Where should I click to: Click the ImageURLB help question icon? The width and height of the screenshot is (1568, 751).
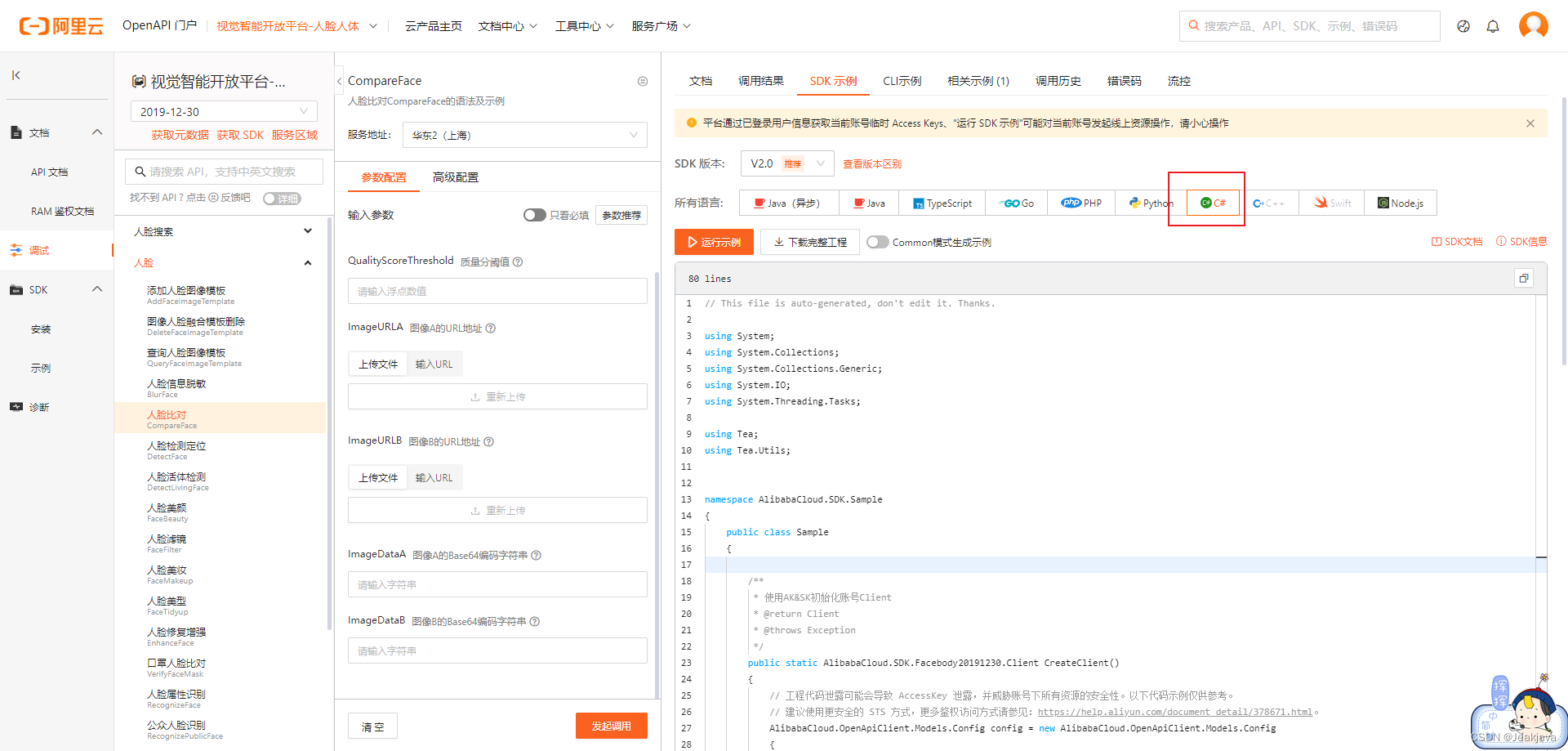(489, 442)
